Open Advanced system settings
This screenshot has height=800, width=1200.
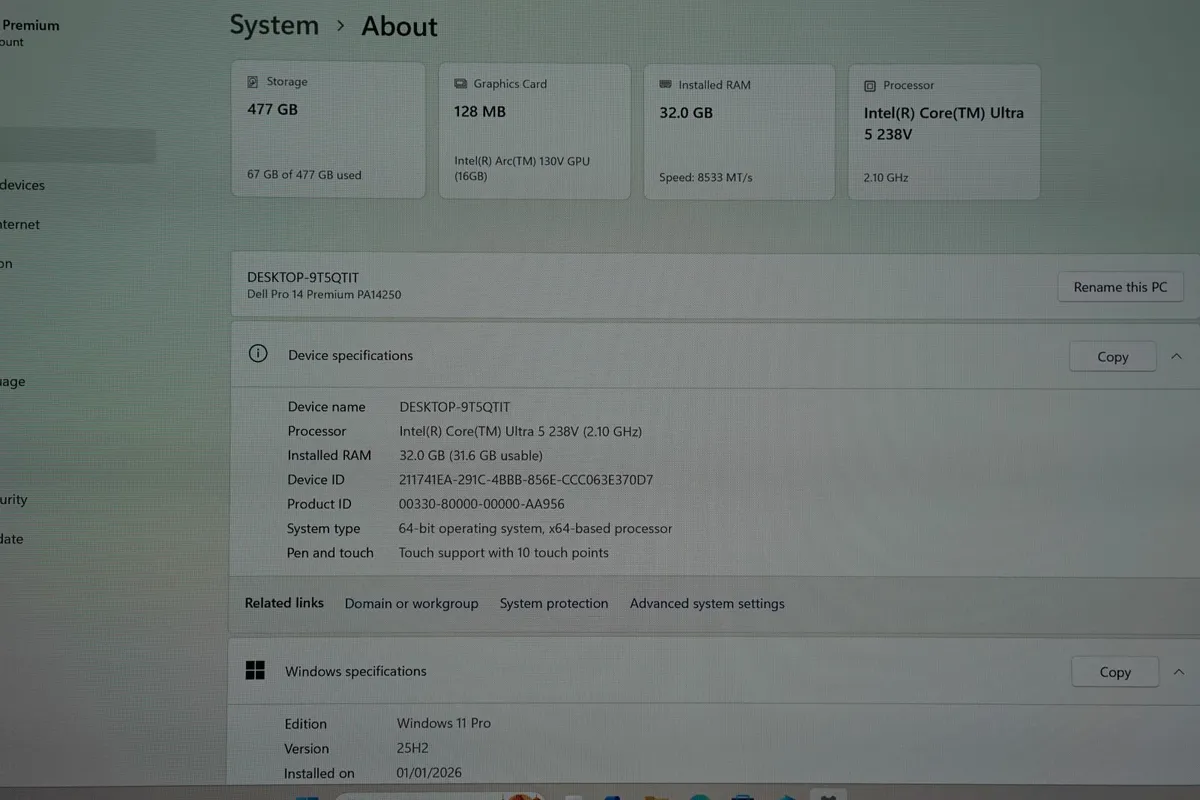[707, 603]
